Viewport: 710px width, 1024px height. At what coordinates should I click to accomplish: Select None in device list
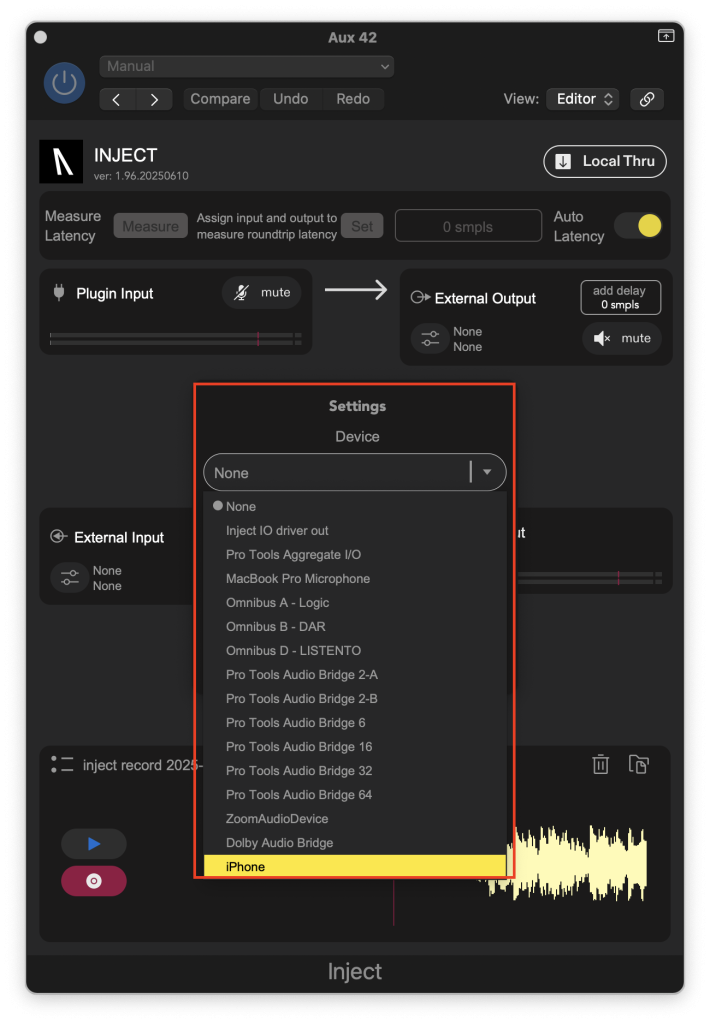point(355,506)
